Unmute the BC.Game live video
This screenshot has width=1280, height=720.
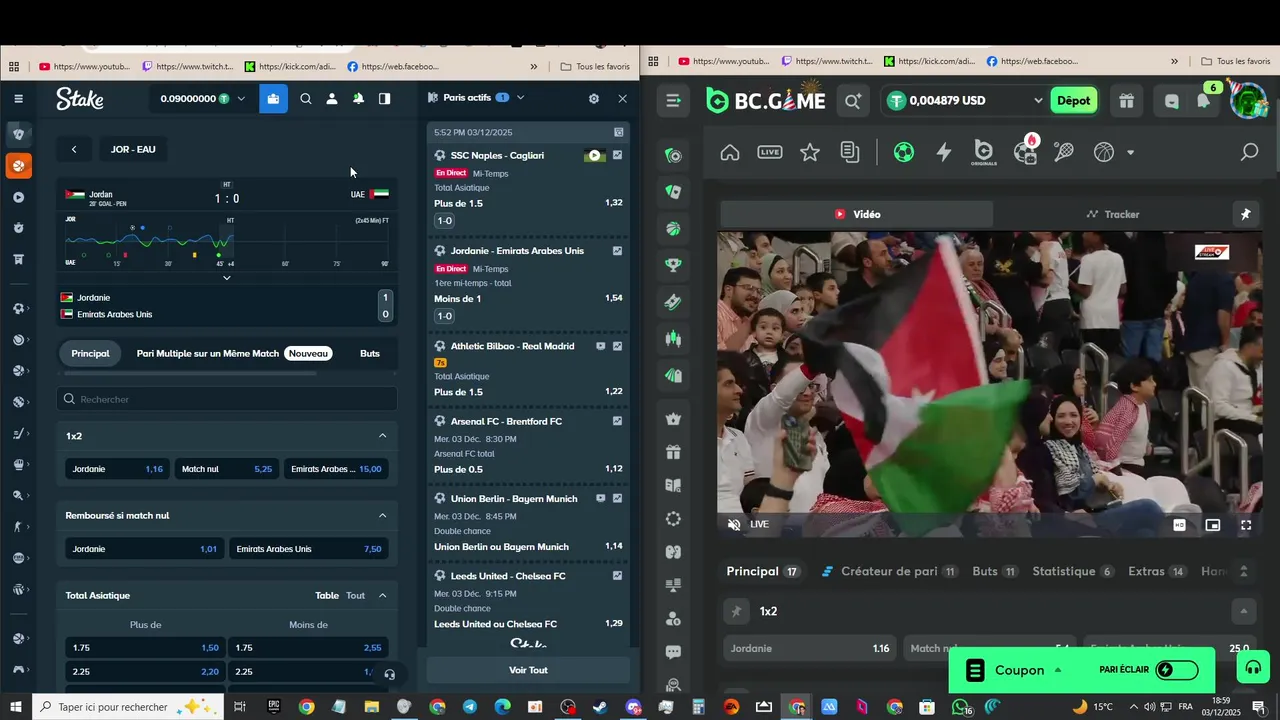click(734, 524)
